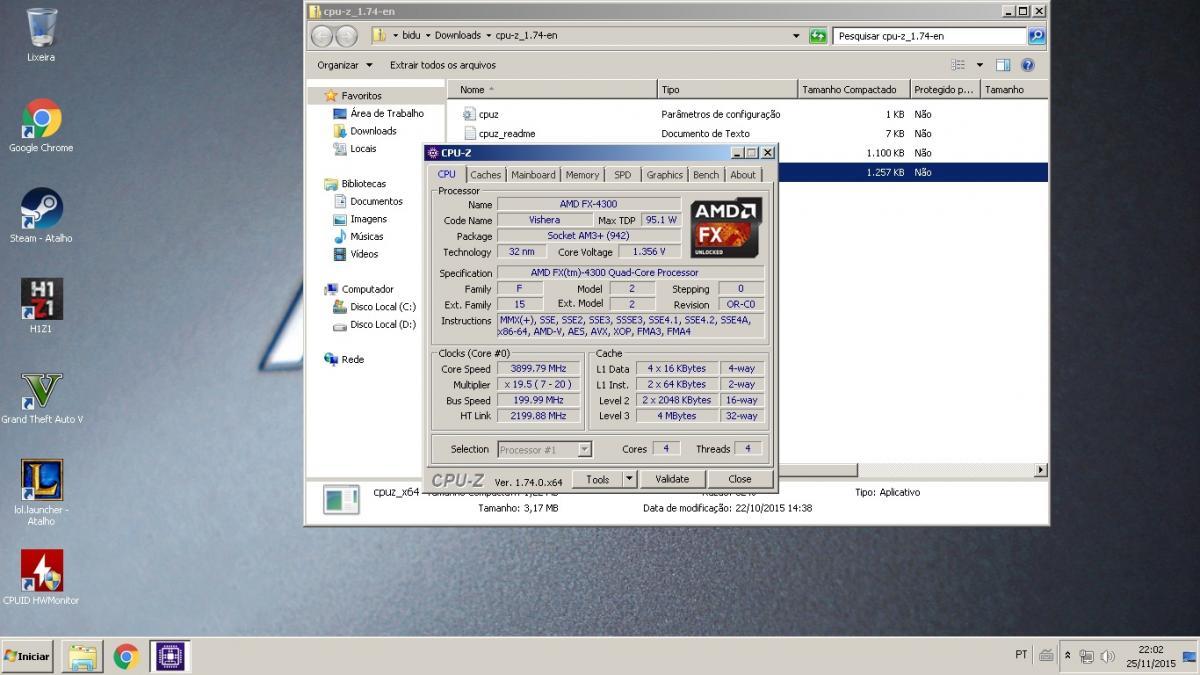Click the Pesquisar cpu-z_1.74-en search field
This screenshot has width=1200, height=675.
point(929,36)
